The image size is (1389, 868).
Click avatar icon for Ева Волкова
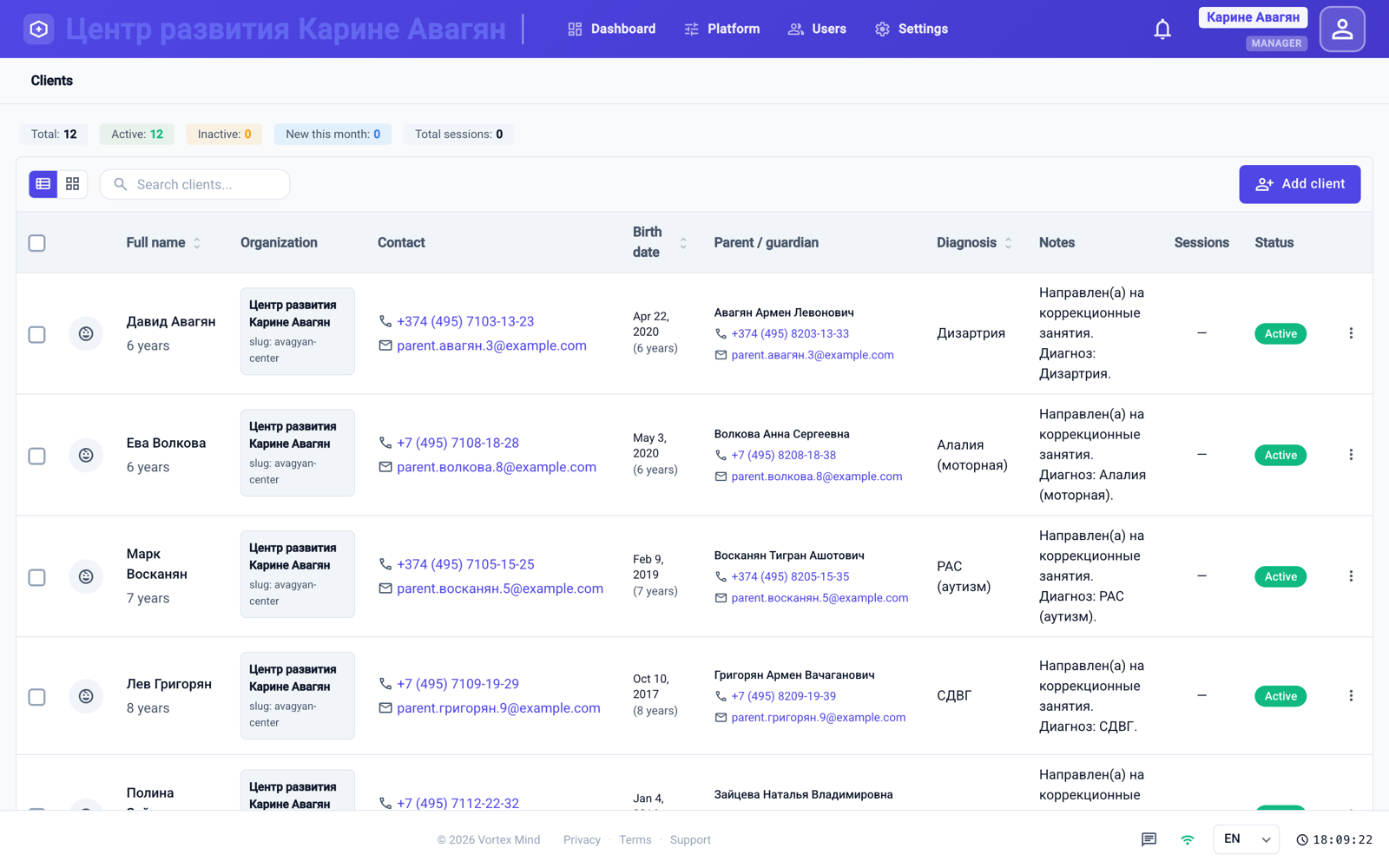click(x=86, y=455)
